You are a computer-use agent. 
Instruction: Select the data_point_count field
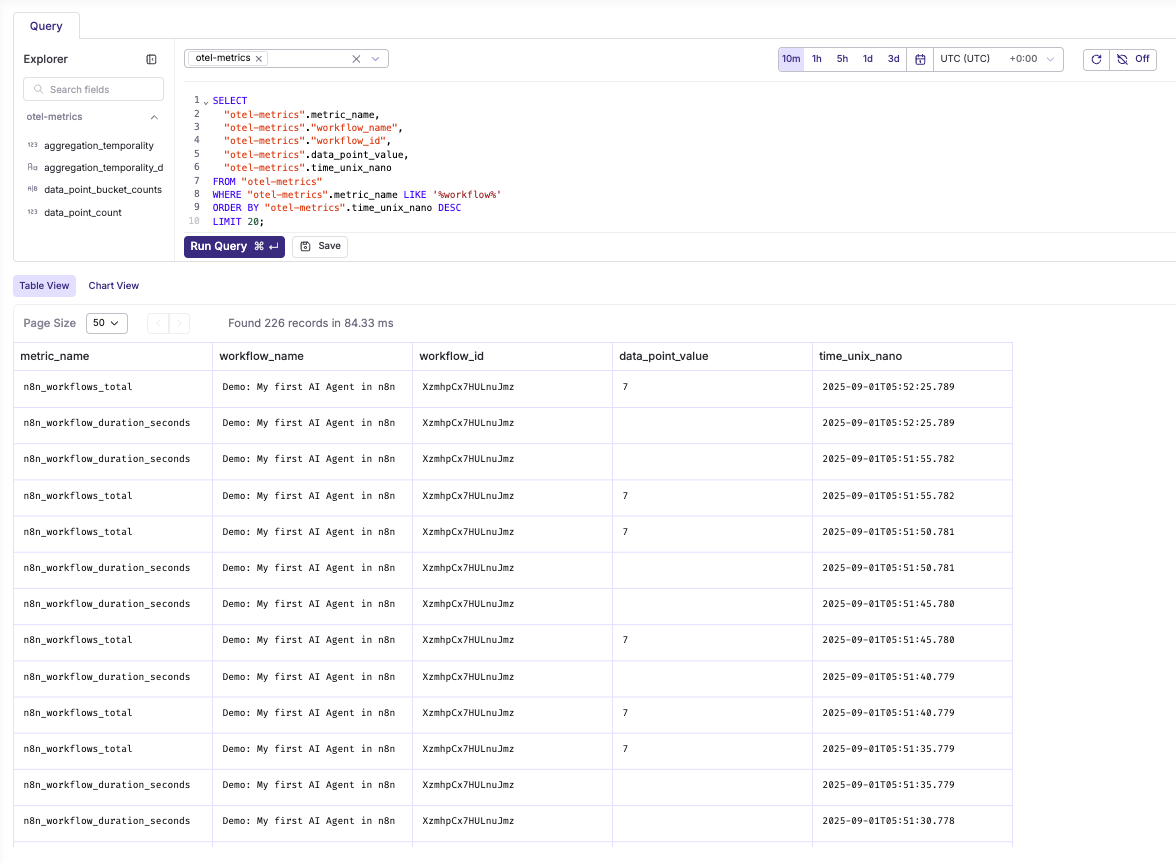pyautogui.click(x=82, y=212)
